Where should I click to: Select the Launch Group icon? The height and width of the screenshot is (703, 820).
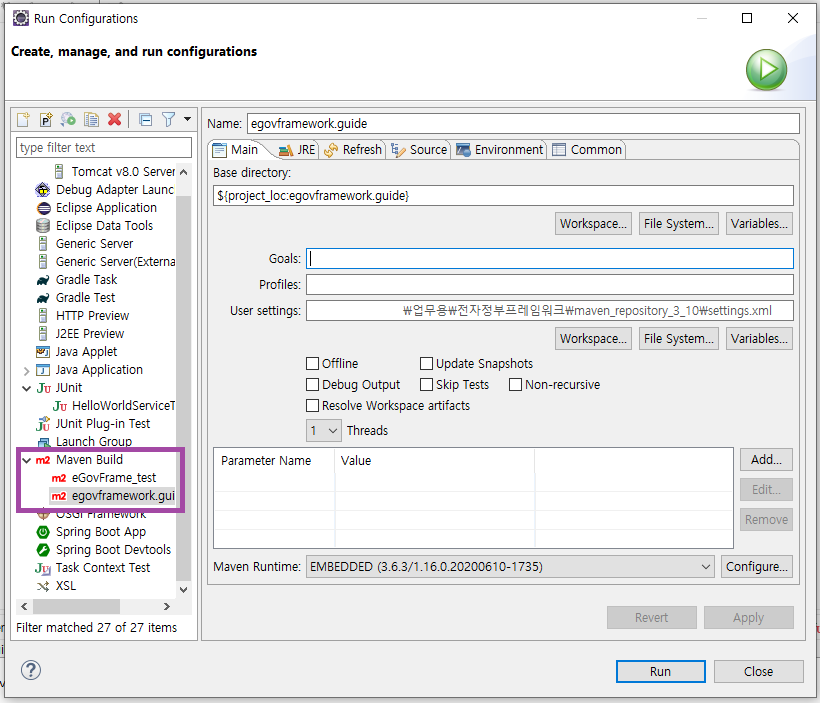click(x=43, y=442)
